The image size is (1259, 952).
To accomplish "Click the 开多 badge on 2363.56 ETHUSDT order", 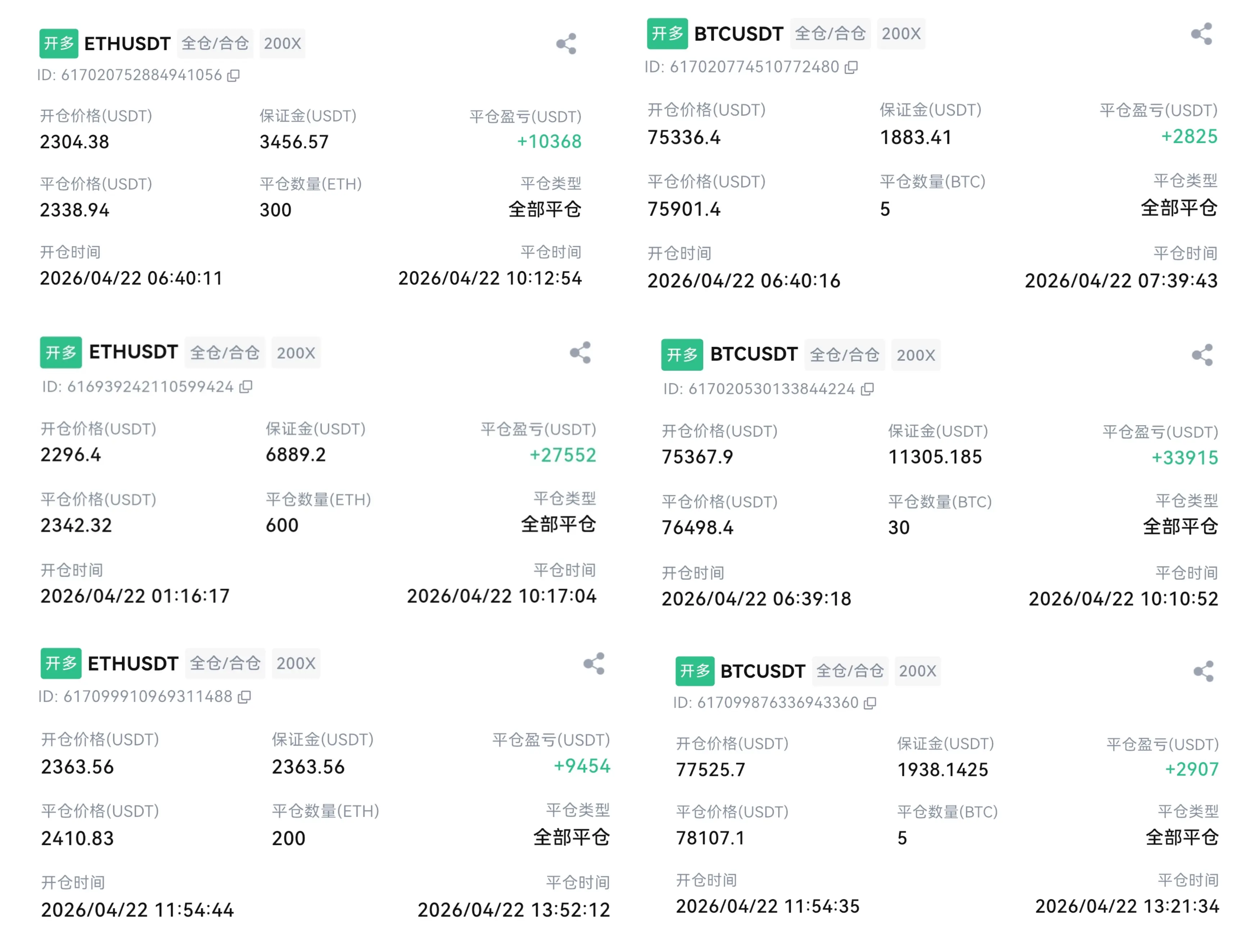I will click(x=61, y=664).
